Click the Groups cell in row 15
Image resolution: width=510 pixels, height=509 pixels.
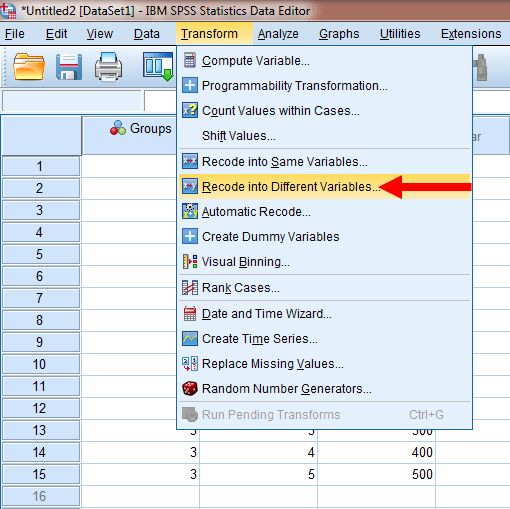point(141,474)
